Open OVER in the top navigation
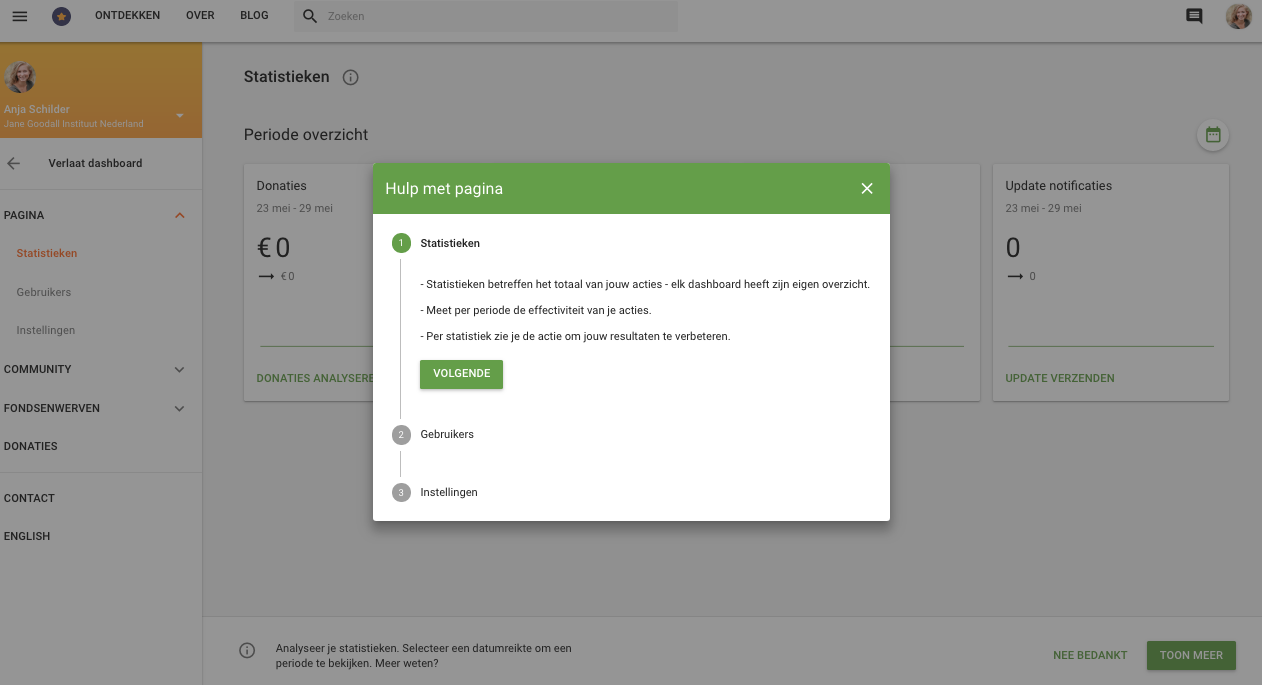 click(200, 16)
